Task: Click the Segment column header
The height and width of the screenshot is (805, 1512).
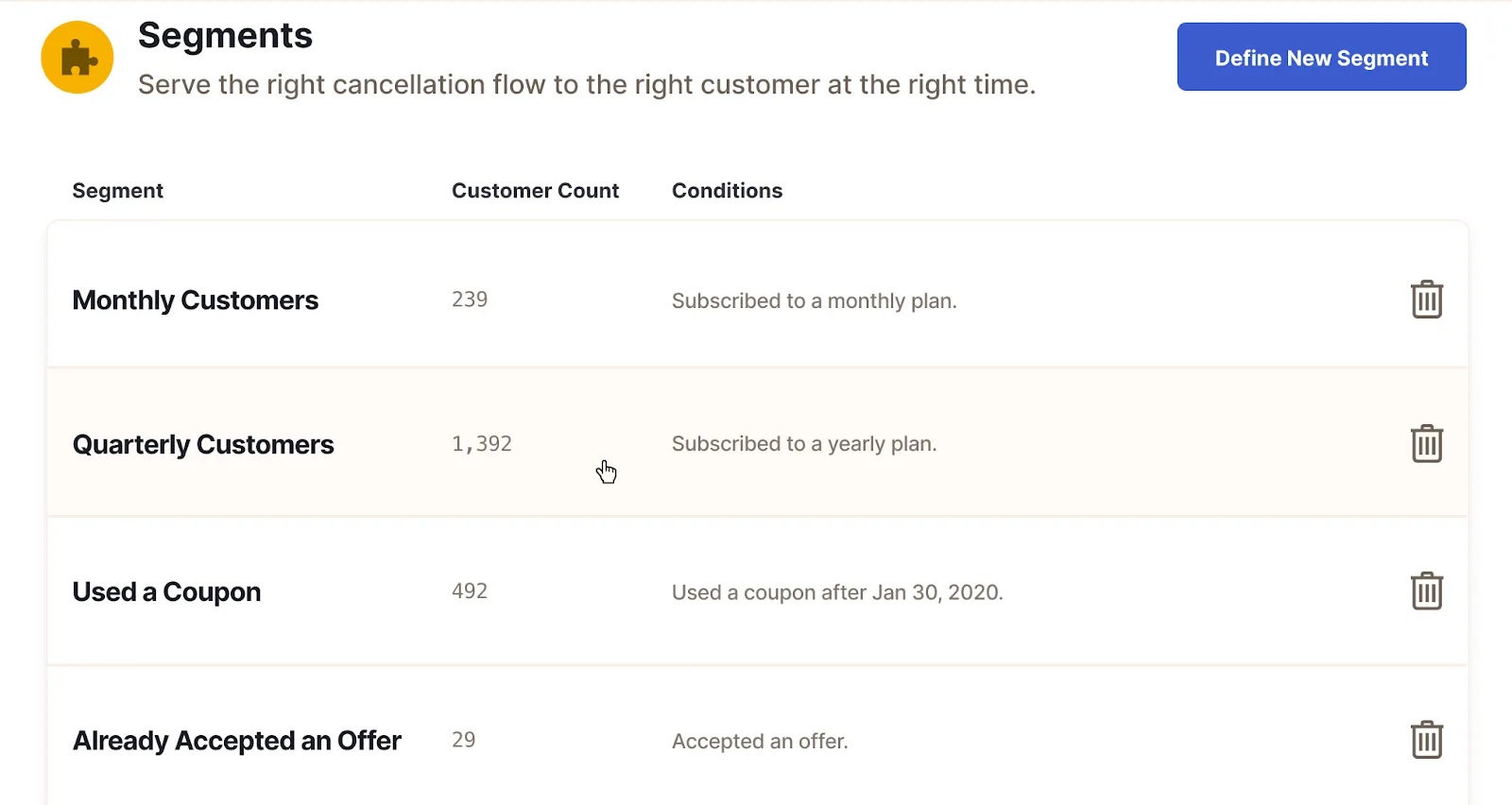Action: pyautogui.click(x=118, y=191)
